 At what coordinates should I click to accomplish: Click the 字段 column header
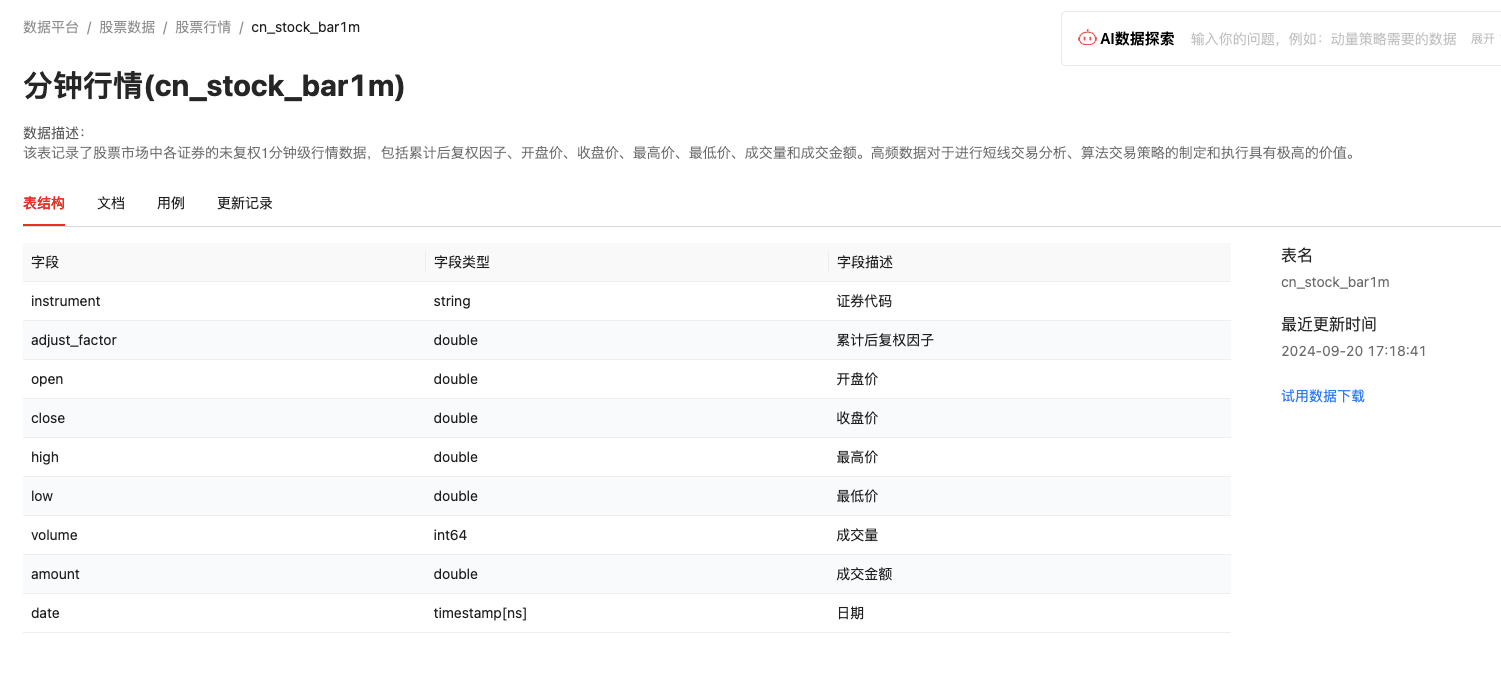45,262
